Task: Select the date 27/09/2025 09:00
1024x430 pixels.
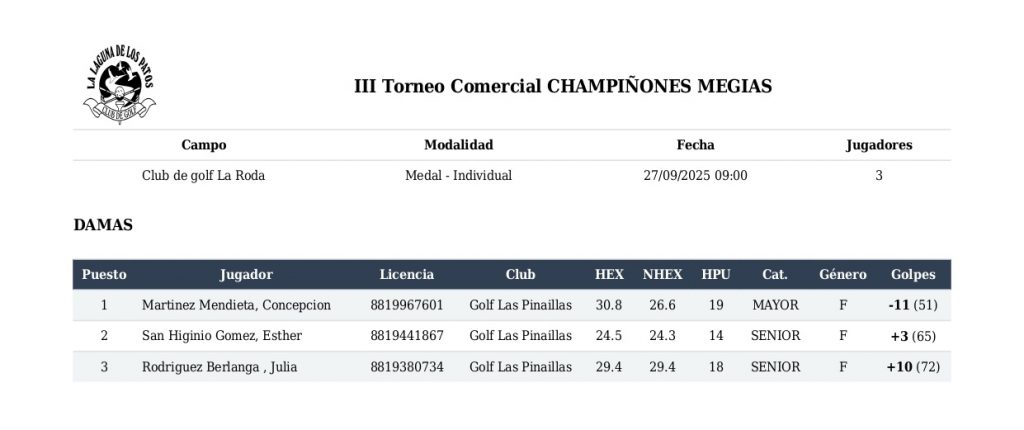Action: [x=695, y=176]
